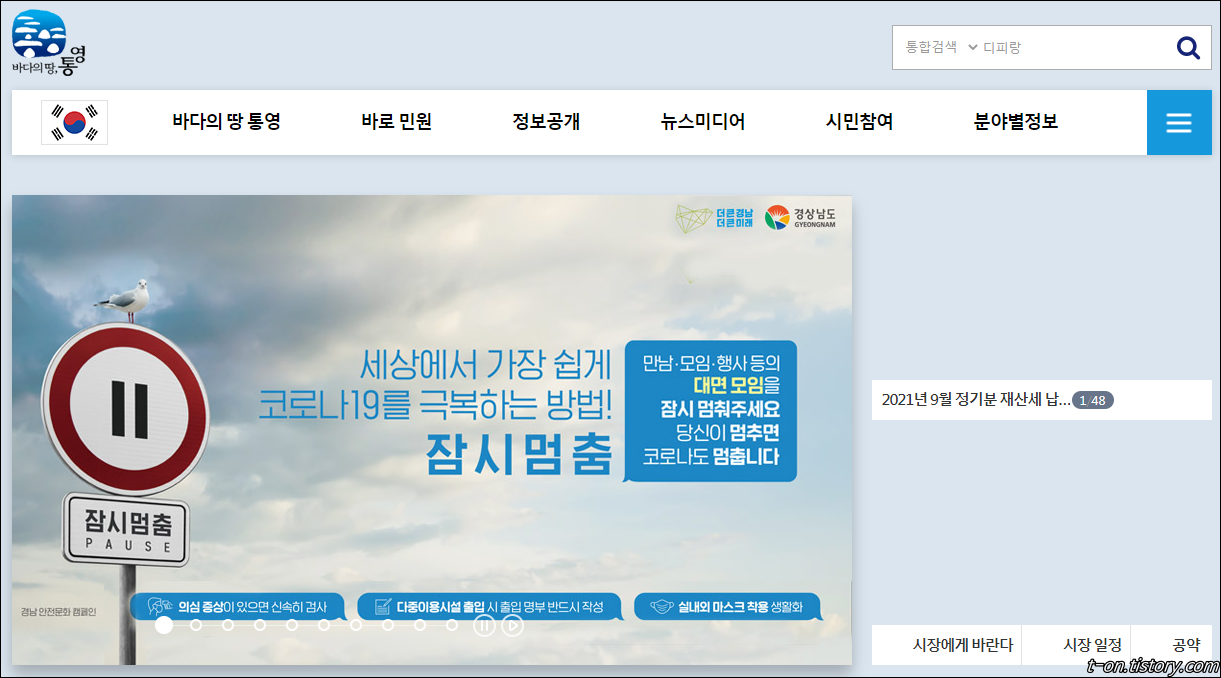Play the banner slideshow
This screenshot has height=678, width=1221.
[x=512, y=626]
